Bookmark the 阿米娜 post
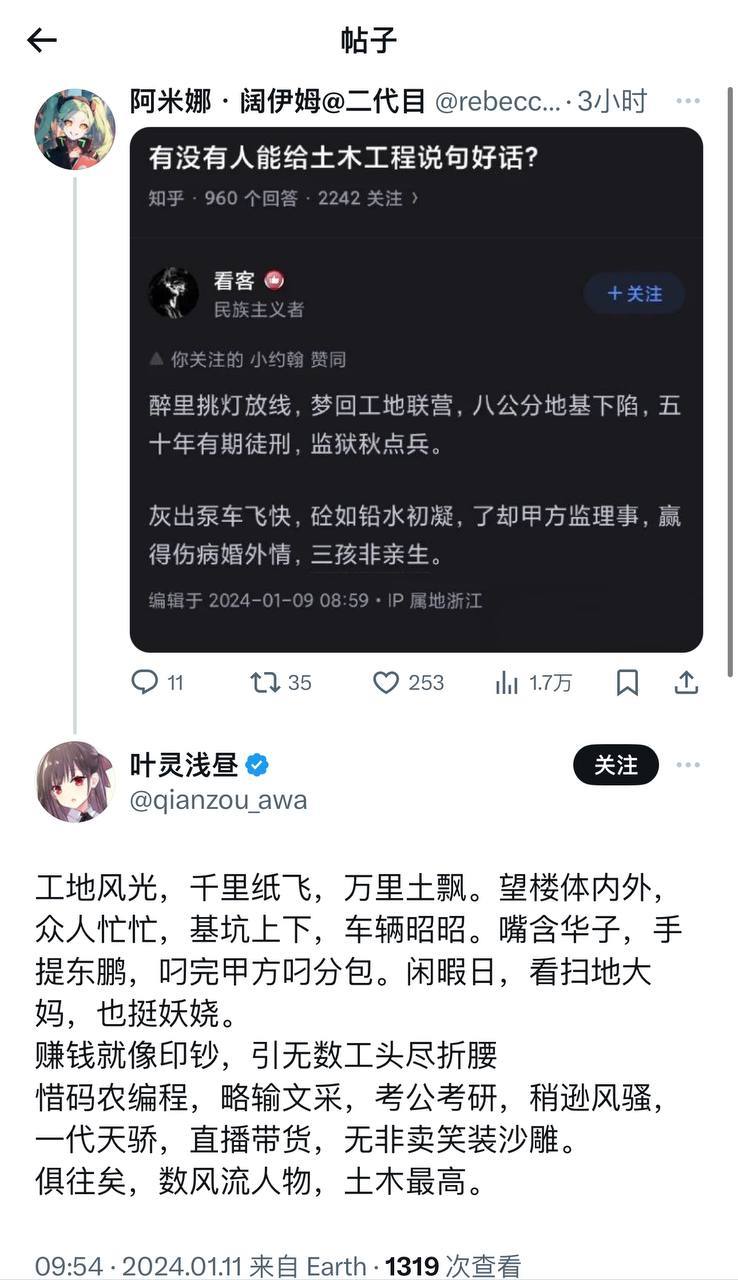 [x=627, y=683]
